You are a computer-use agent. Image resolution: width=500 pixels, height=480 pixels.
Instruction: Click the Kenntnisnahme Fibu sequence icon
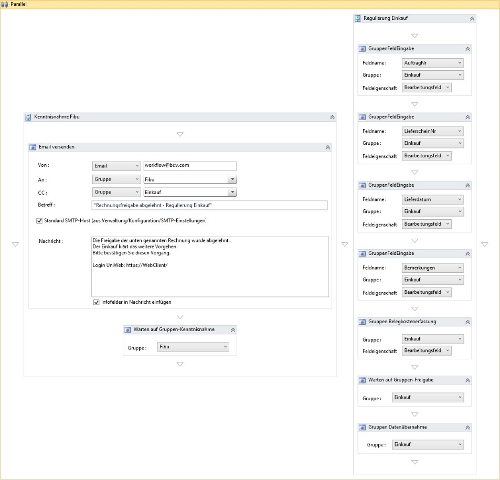[x=28, y=117]
